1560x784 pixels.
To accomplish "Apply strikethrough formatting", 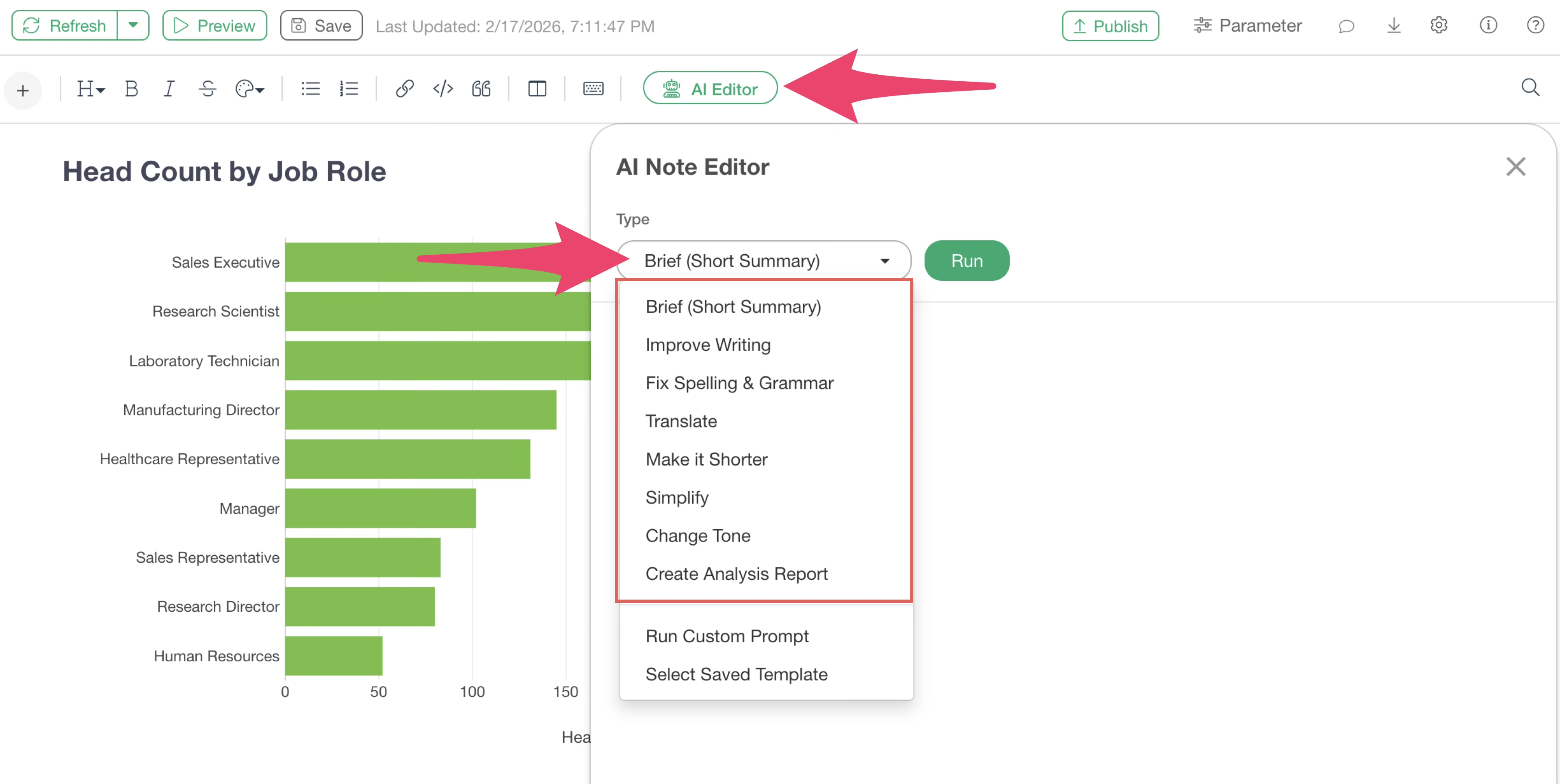I will [x=207, y=89].
